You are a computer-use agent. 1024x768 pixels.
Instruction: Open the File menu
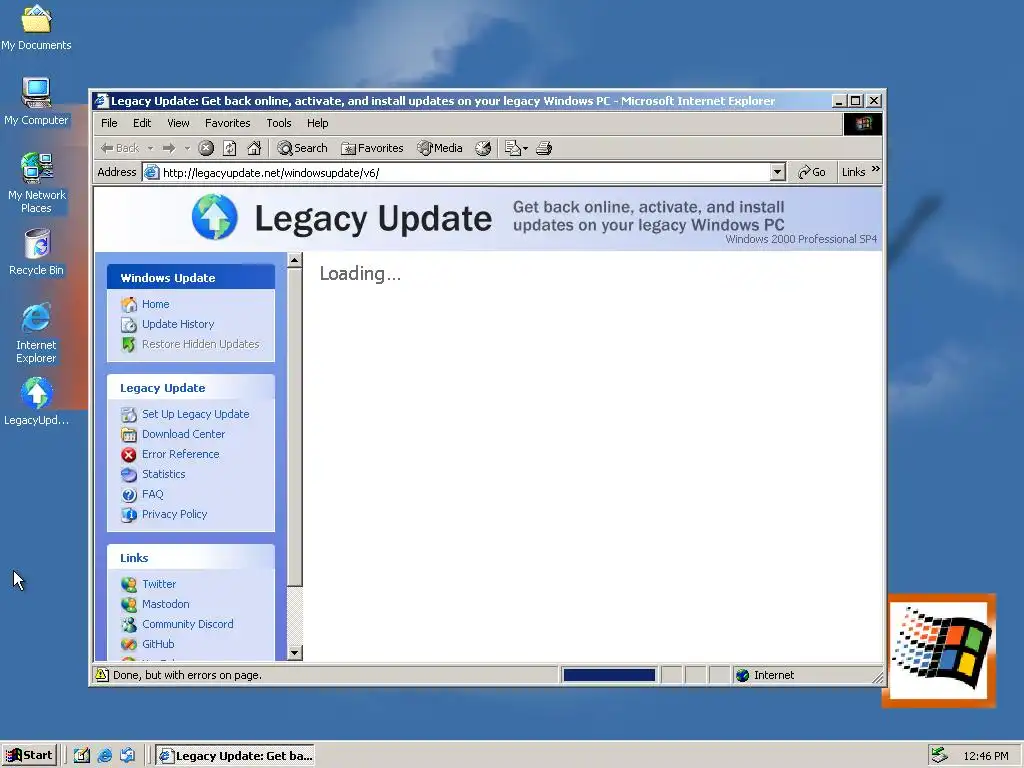pyautogui.click(x=109, y=123)
